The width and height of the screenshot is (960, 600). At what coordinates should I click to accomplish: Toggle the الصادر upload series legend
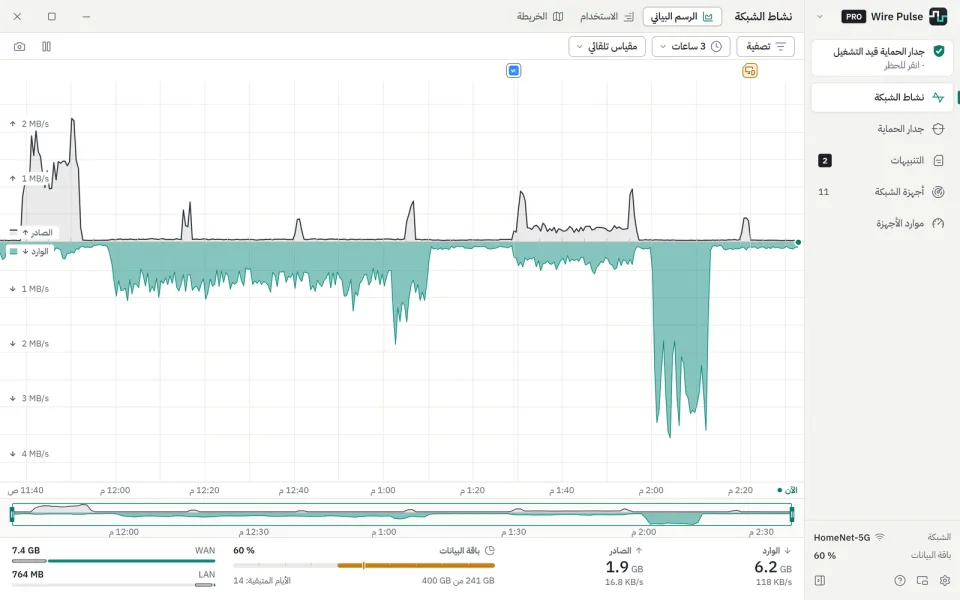[32, 233]
